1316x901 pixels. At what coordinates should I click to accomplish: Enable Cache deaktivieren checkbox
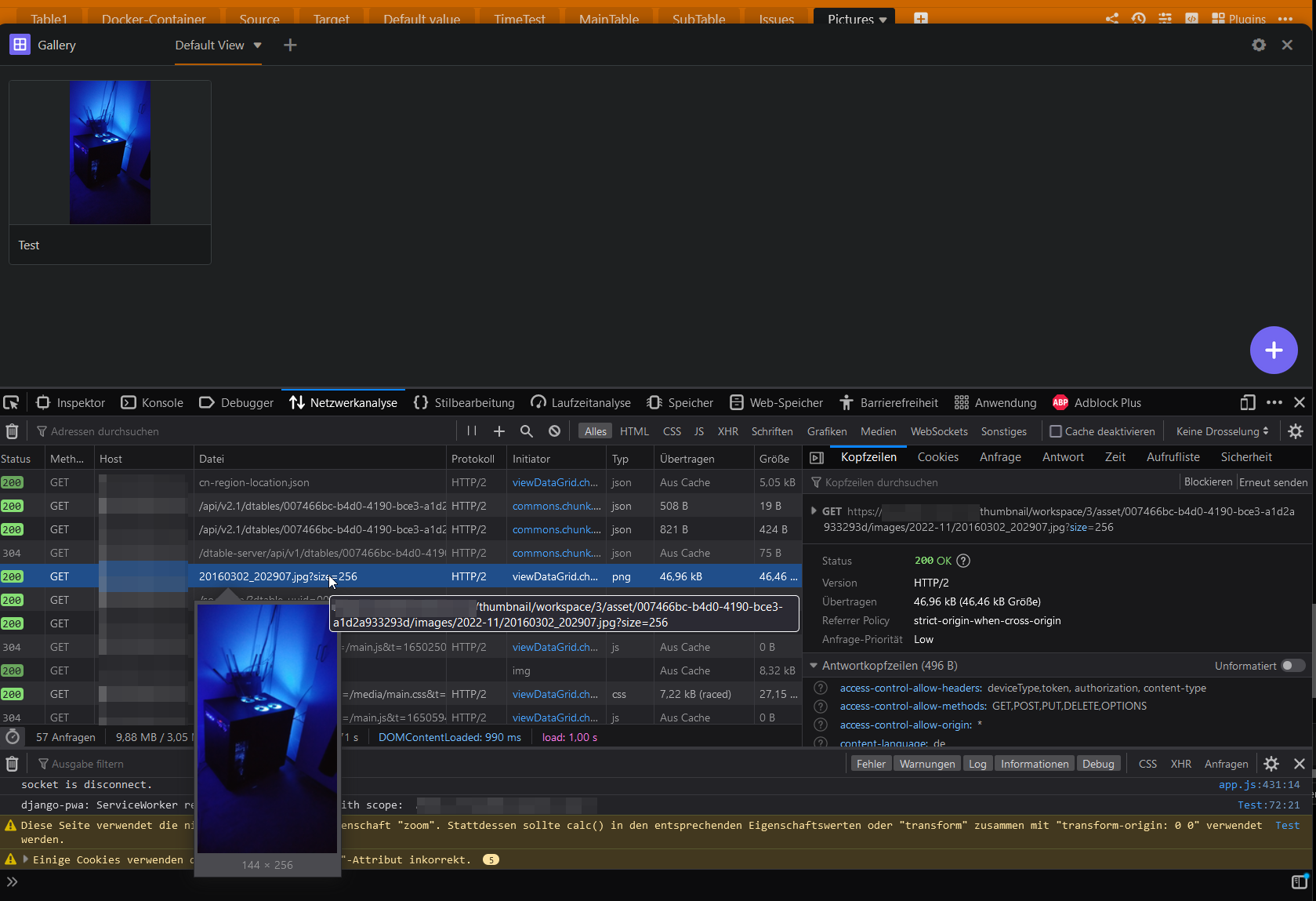click(1056, 431)
